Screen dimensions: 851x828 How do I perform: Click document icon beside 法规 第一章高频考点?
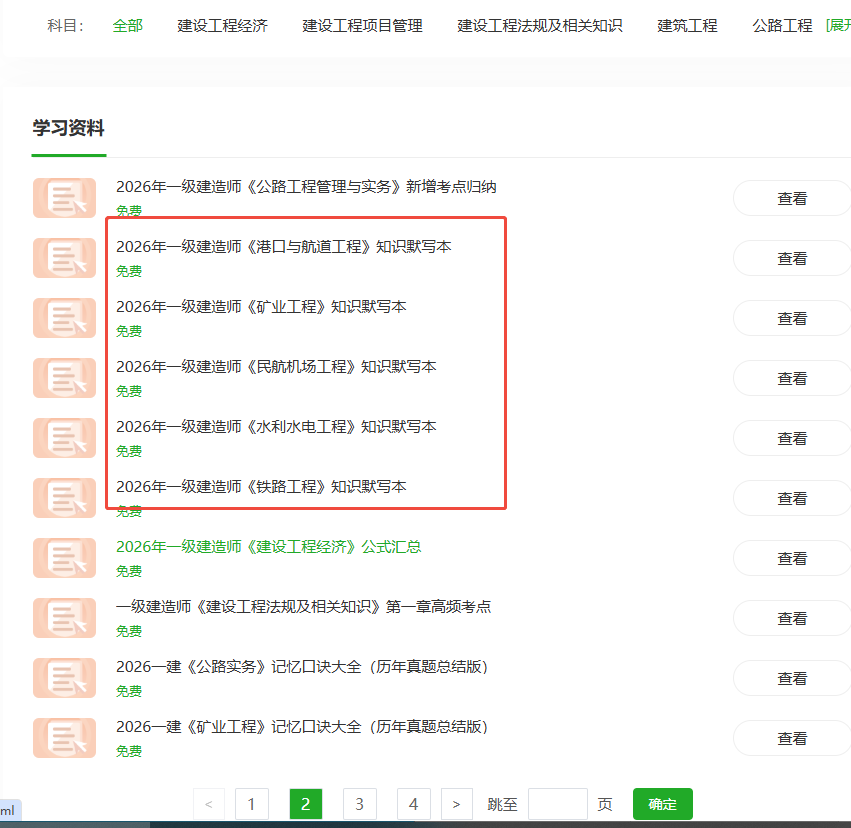(64, 618)
